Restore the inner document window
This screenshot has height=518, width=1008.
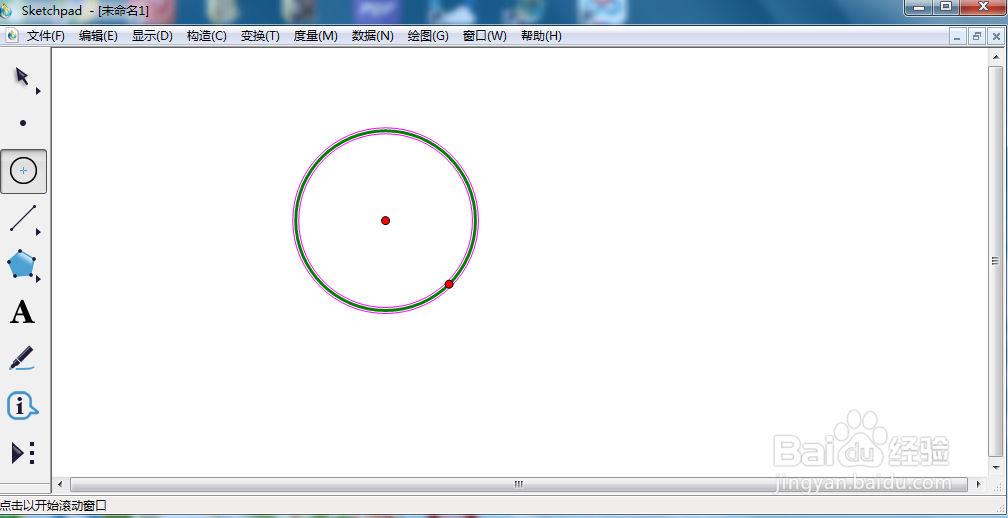point(977,37)
